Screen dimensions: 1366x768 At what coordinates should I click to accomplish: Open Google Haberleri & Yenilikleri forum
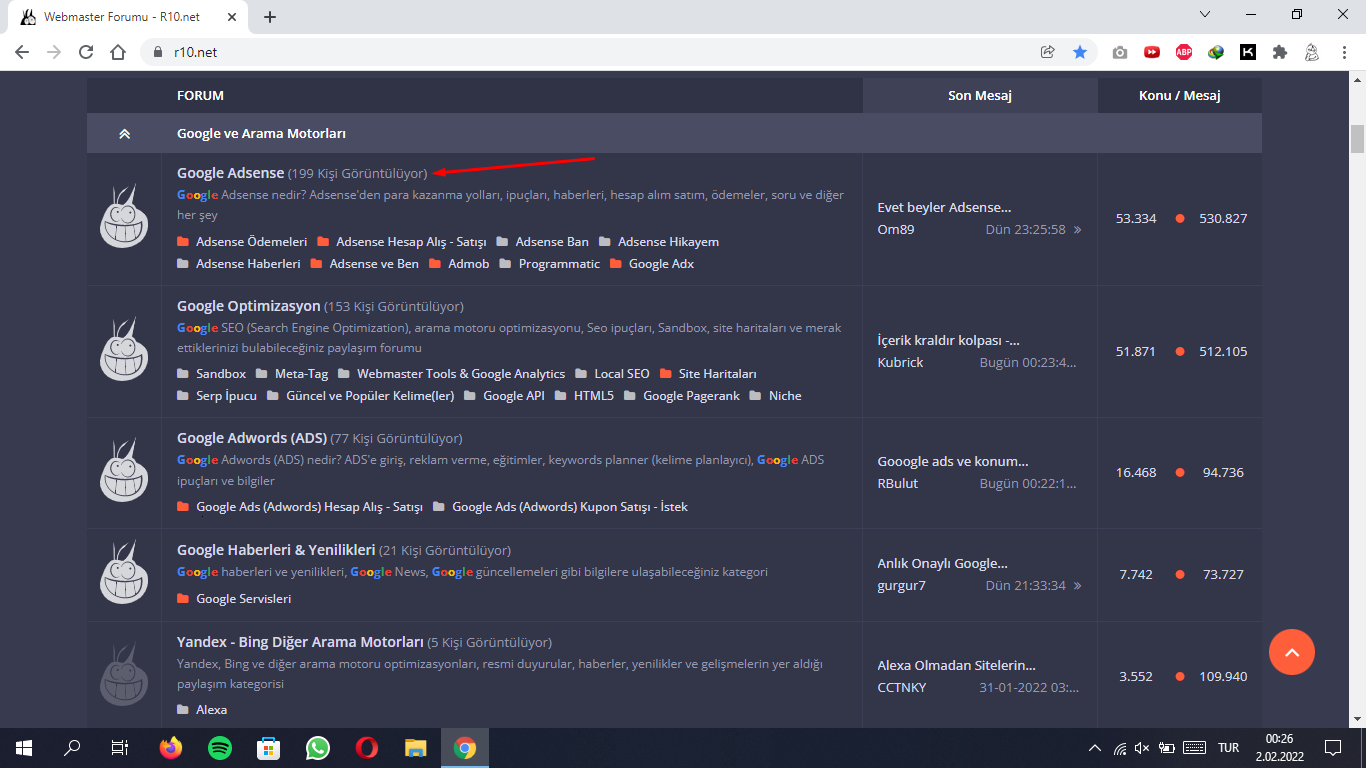click(x=276, y=550)
